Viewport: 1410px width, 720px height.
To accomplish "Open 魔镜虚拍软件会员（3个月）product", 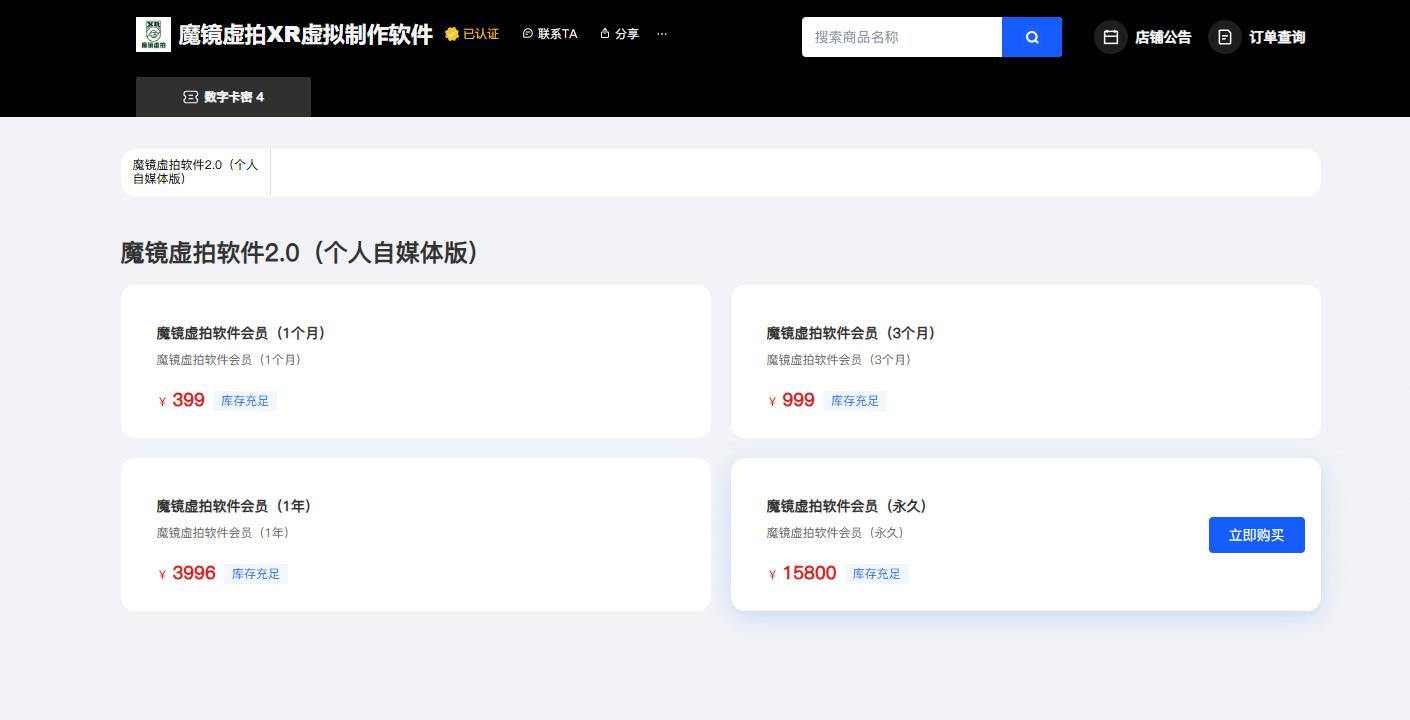I will 1025,361.
